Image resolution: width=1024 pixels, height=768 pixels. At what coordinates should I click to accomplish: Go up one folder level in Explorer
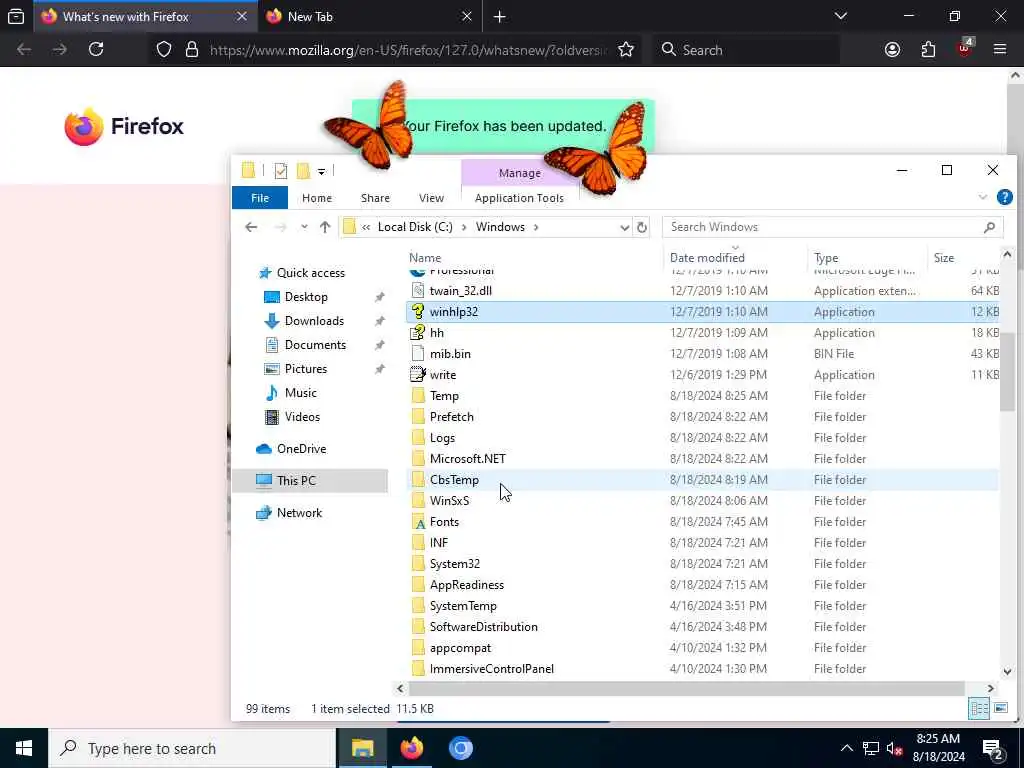pos(325,227)
